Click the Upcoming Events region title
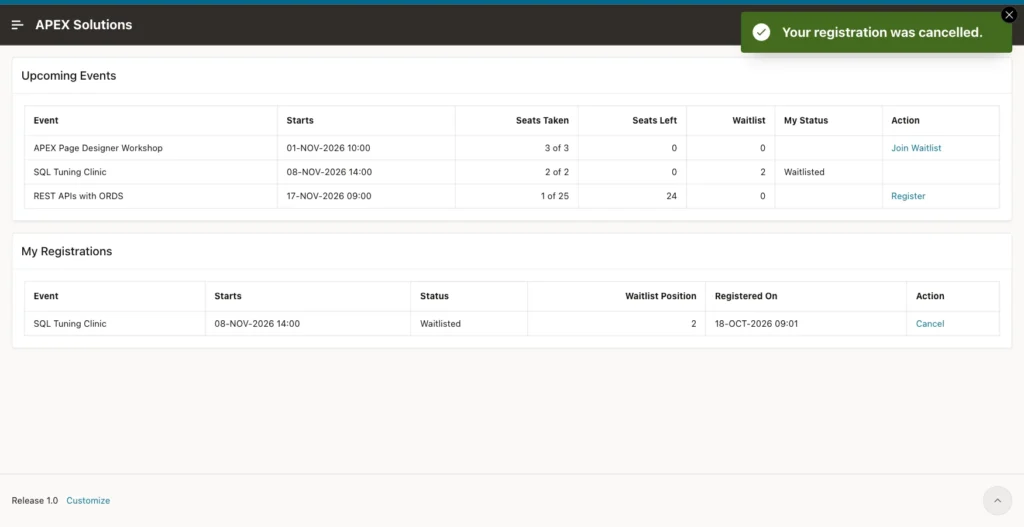The height and width of the screenshot is (527, 1024). tap(69, 76)
